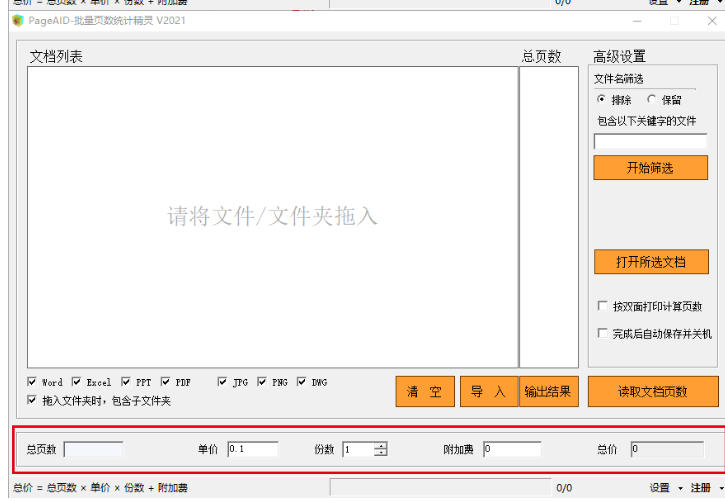Enable 完成后自动保存并关机 checkbox
This screenshot has width=725, height=501.
click(602, 333)
